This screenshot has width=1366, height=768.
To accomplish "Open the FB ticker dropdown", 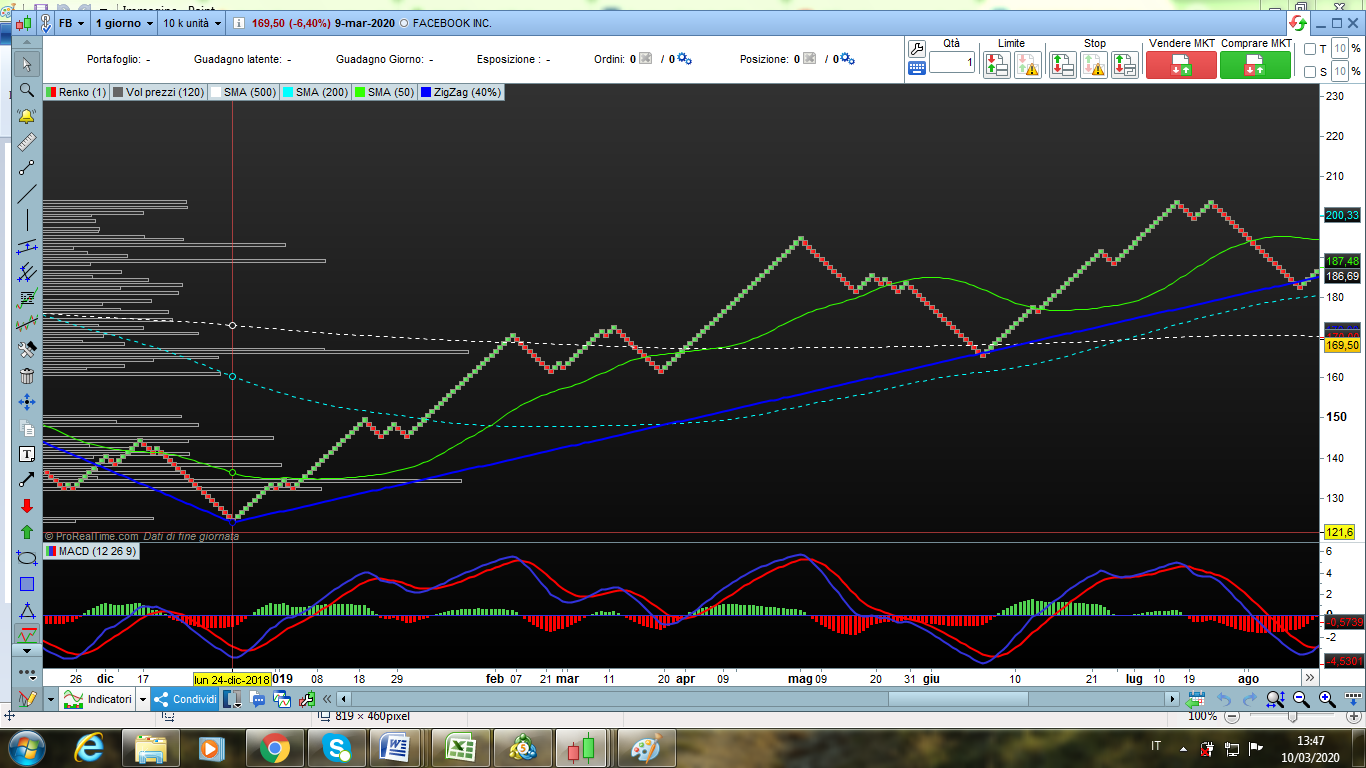I will 74,22.
